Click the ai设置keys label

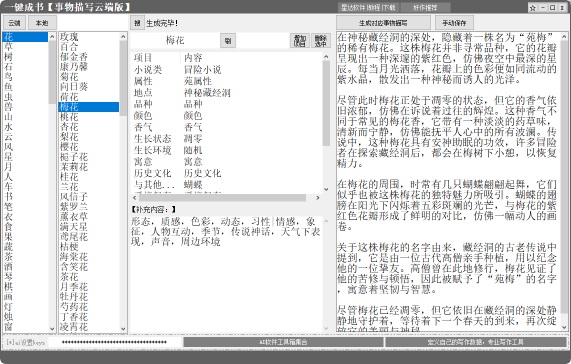[26, 342]
